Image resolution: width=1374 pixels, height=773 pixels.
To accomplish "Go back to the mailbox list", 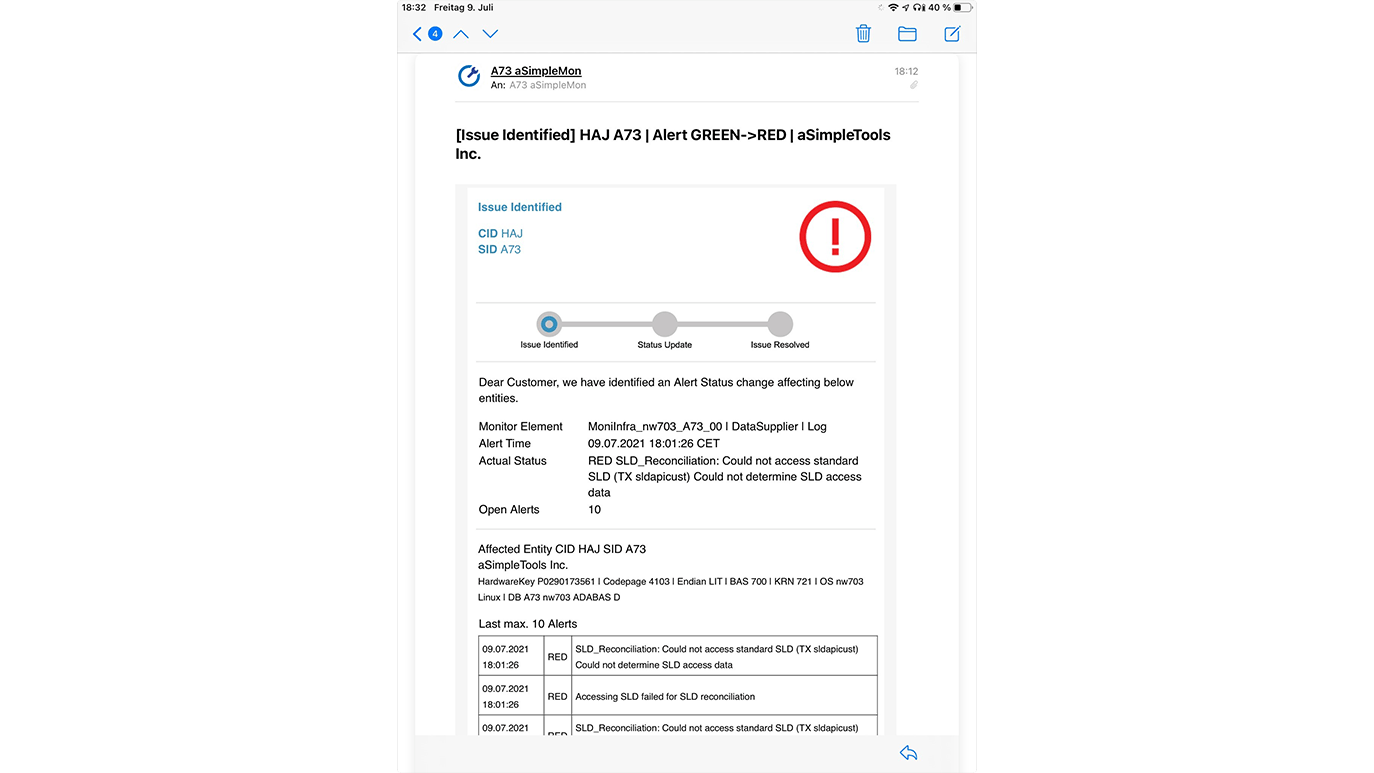I will pyautogui.click(x=418, y=34).
